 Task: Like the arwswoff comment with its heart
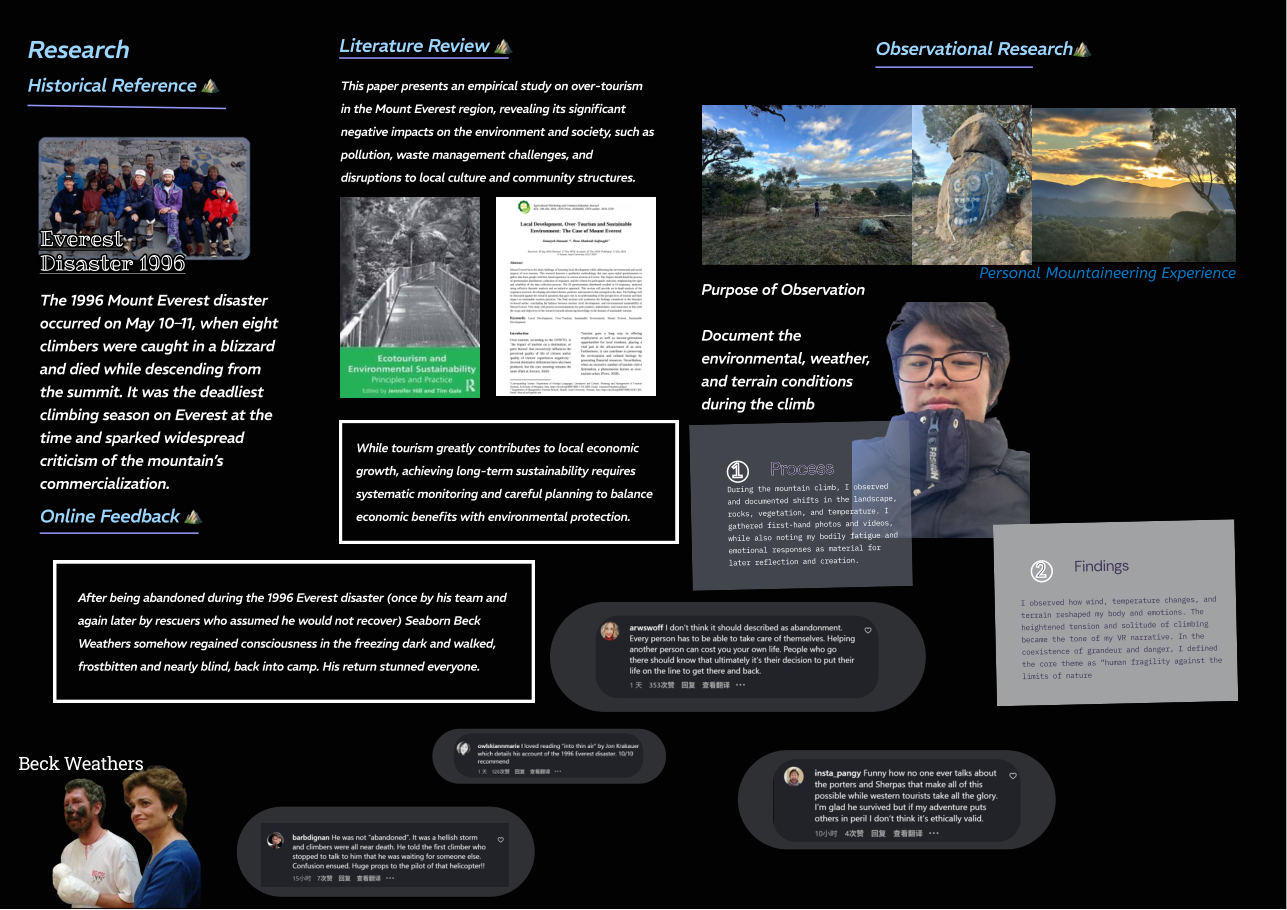coord(868,631)
